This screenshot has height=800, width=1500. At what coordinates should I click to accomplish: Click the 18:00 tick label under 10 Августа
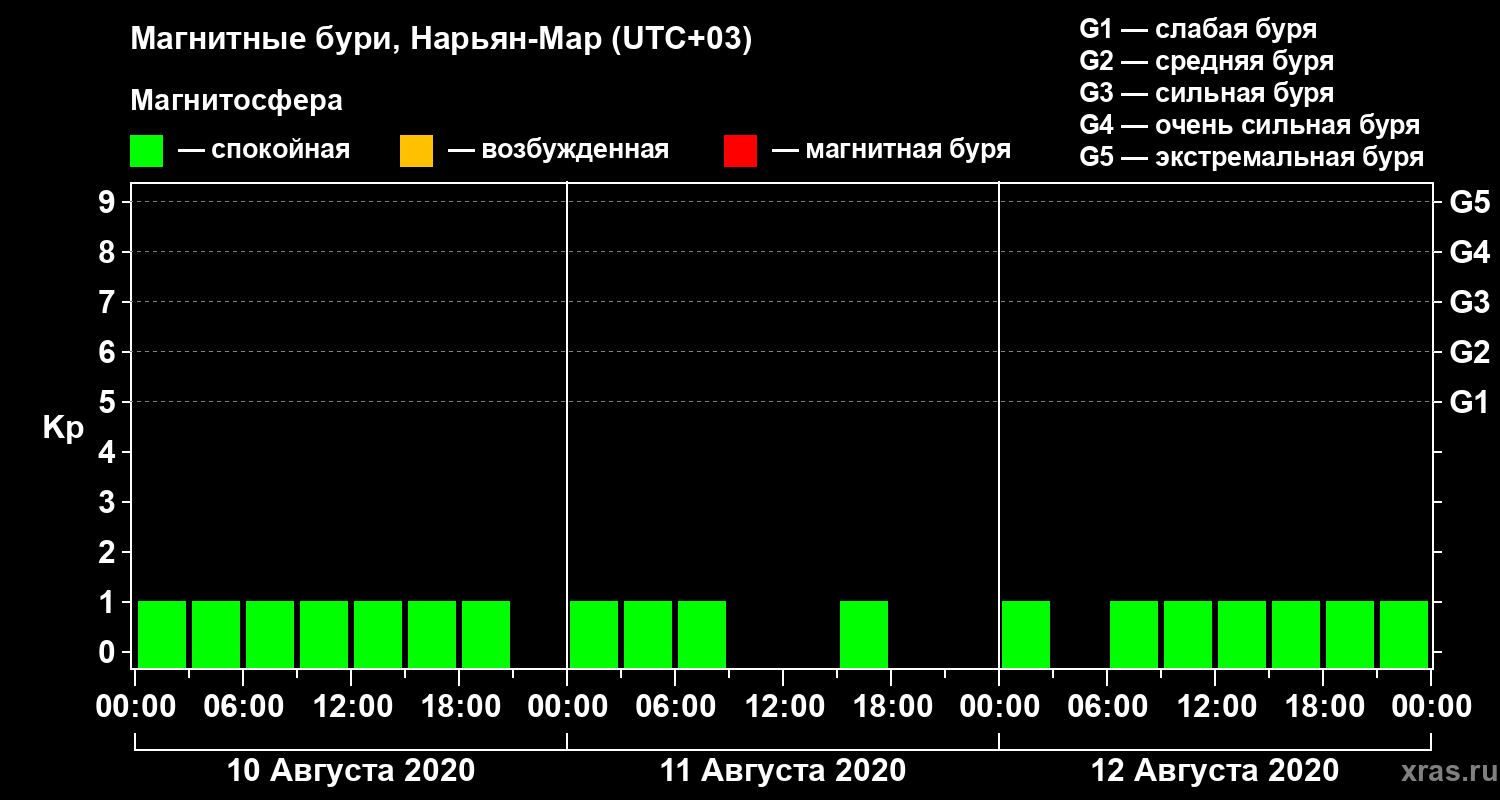pyautogui.click(x=459, y=706)
